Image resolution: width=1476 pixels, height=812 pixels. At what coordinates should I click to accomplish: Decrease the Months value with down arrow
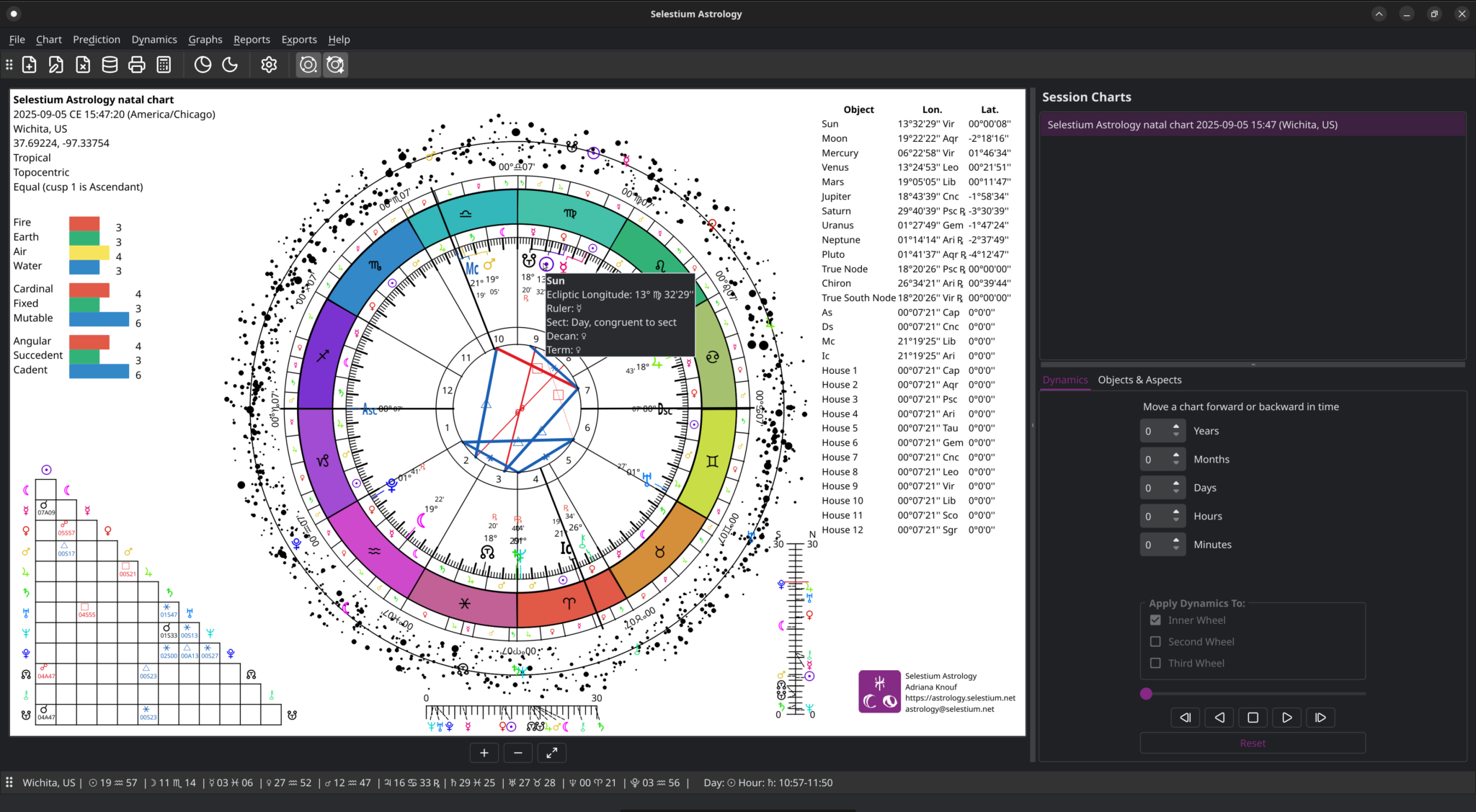click(1176, 463)
